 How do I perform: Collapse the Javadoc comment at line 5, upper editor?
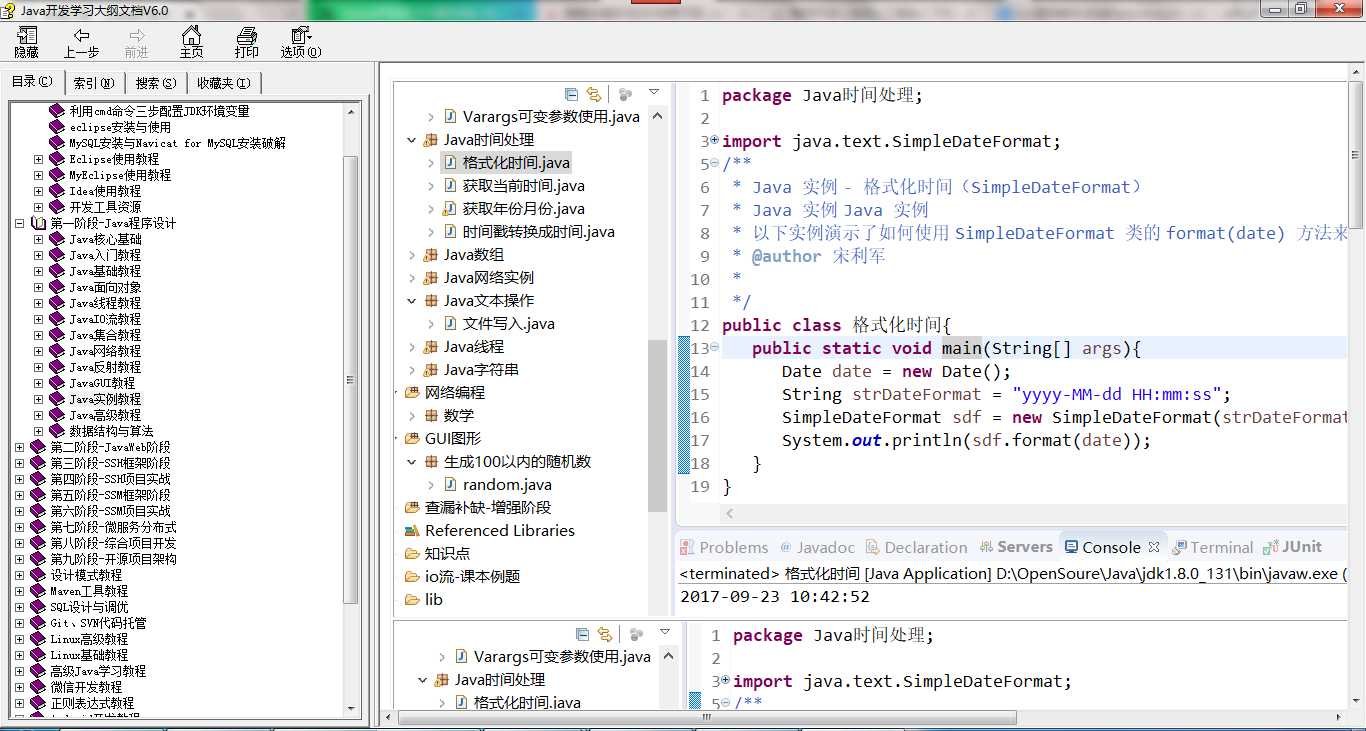click(714, 164)
